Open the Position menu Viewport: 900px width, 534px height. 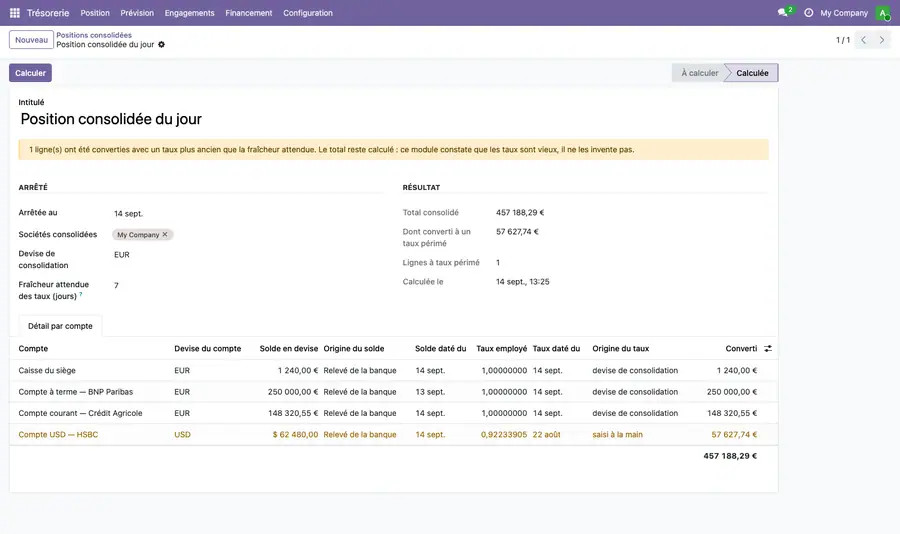click(95, 13)
